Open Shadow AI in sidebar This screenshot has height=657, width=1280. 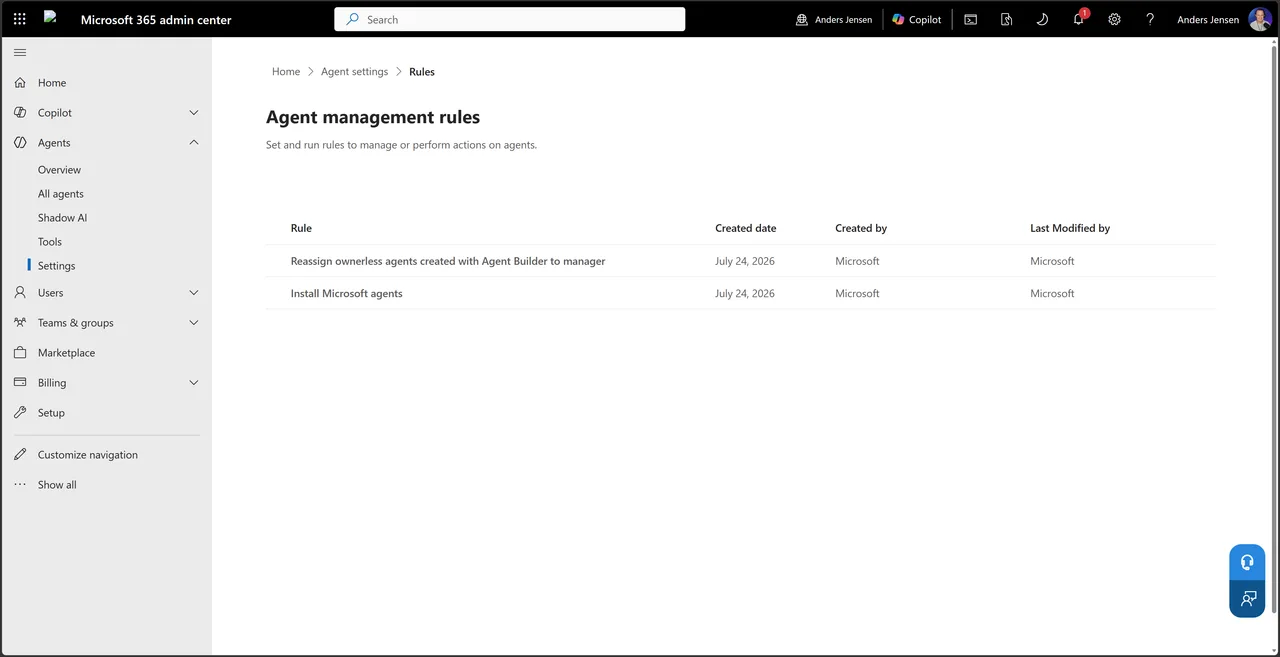click(x=62, y=218)
